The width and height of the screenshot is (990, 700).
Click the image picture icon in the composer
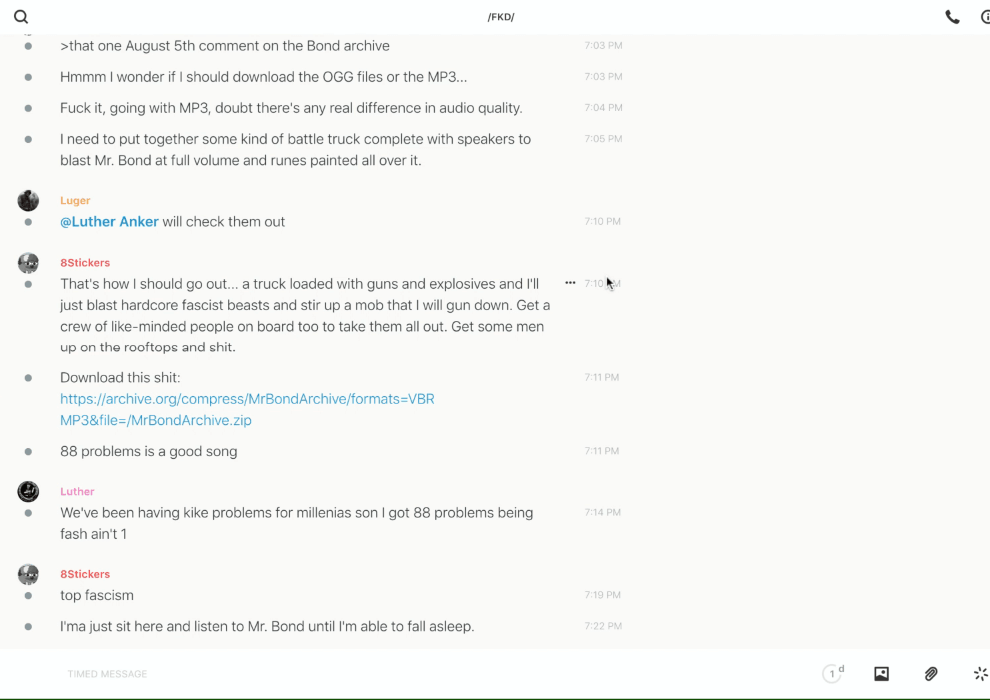pos(881,674)
